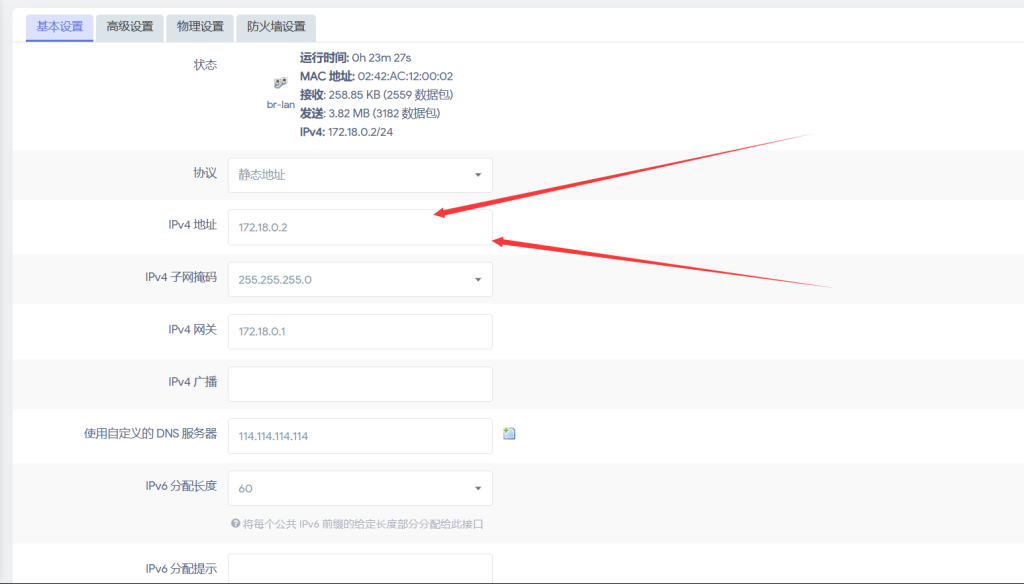Image resolution: width=1024 pixels, height=584 pixels.
Task: Switch to the 基本设置 tab
Action: (59, 27)
